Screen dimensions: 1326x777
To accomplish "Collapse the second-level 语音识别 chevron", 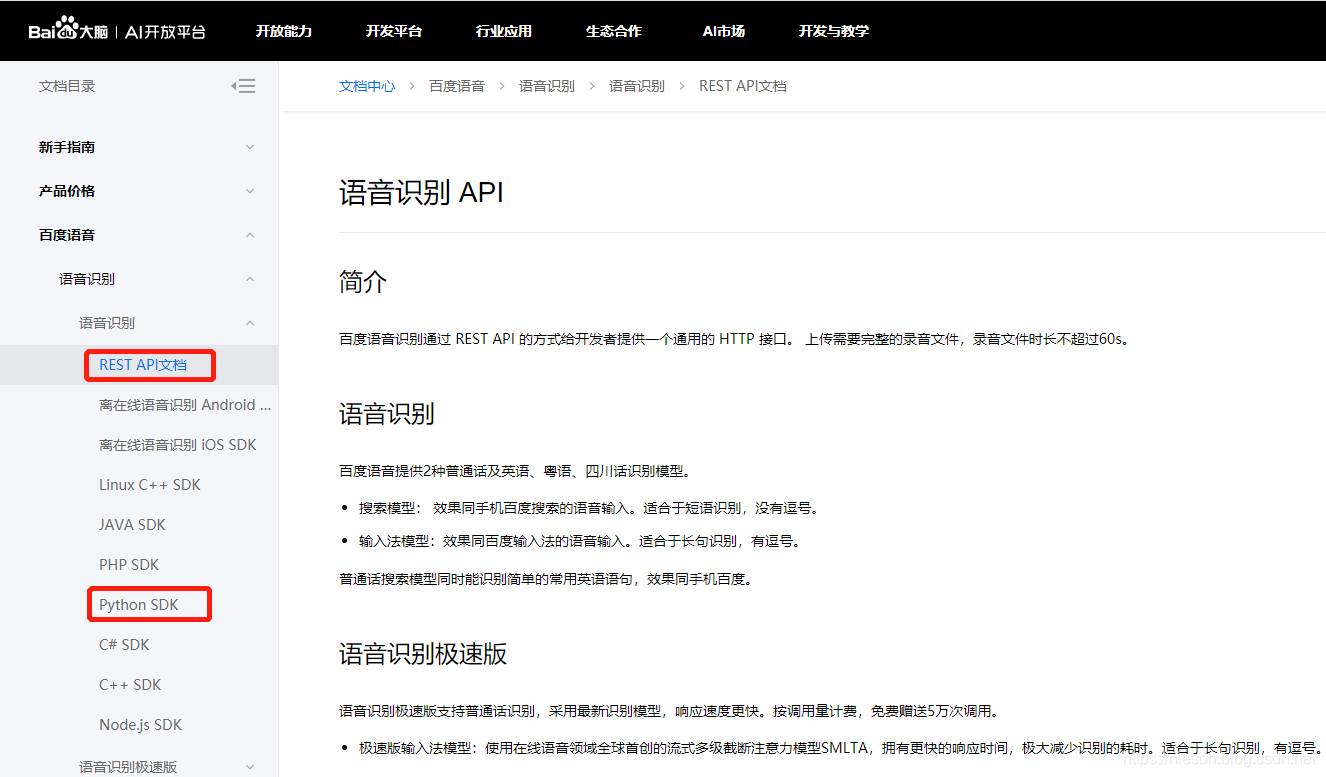I will [250, 279].
